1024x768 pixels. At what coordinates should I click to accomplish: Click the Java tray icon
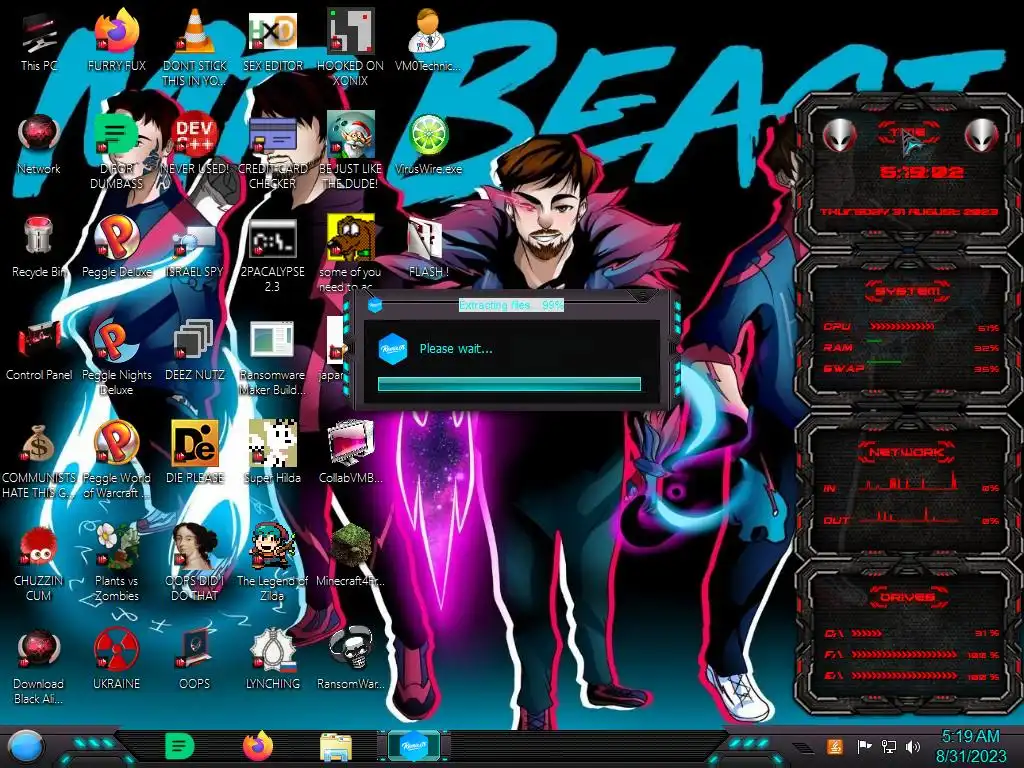point(834,746)
